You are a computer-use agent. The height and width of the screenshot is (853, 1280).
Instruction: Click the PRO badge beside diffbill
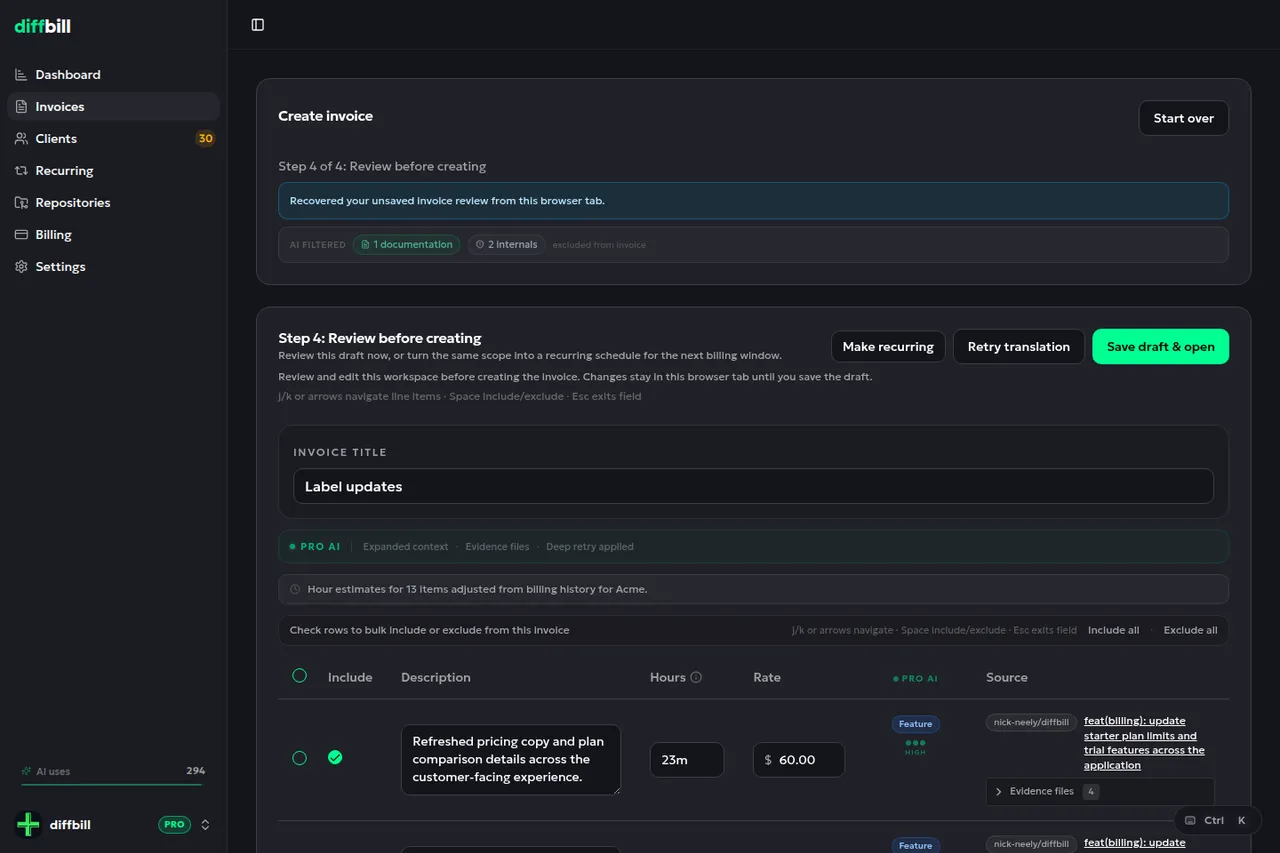coord(174,825)
